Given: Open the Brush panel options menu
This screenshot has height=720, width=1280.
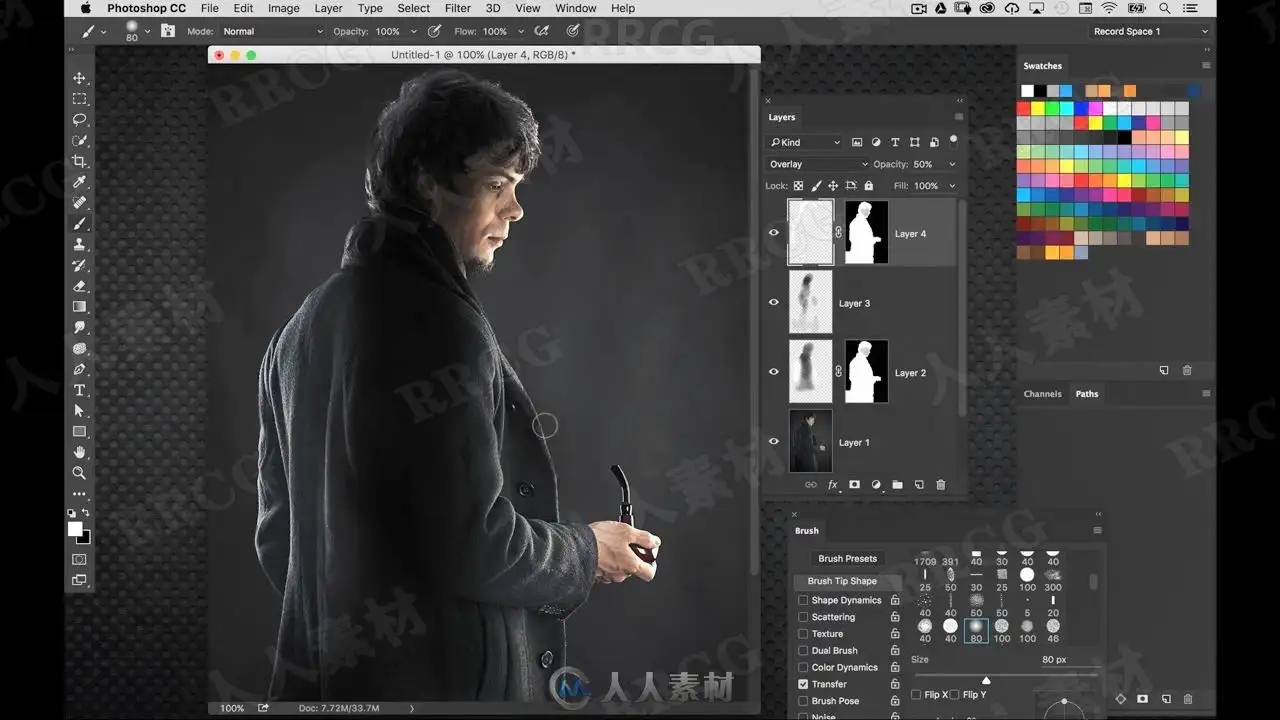Looking at the screenshot, I should tap(1097, 531).
